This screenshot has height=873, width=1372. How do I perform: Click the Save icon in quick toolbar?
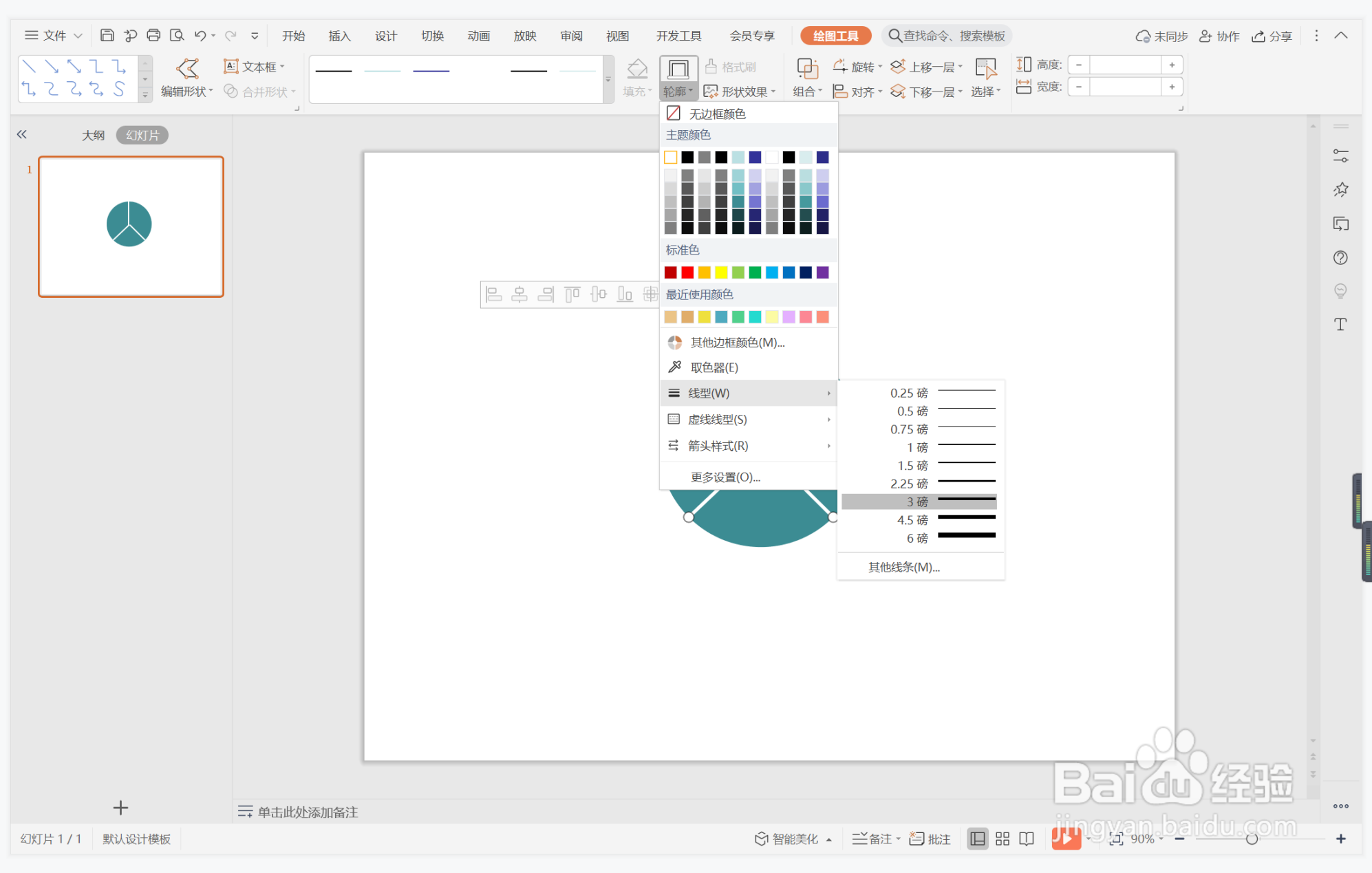107,35
